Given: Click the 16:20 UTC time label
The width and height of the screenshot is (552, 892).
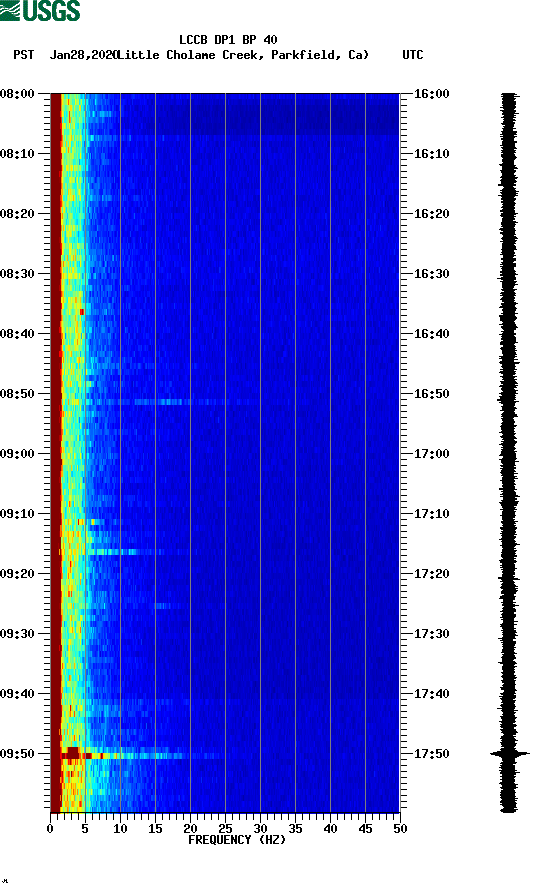Looking at the screenshot, I should (x=431, y=214).
